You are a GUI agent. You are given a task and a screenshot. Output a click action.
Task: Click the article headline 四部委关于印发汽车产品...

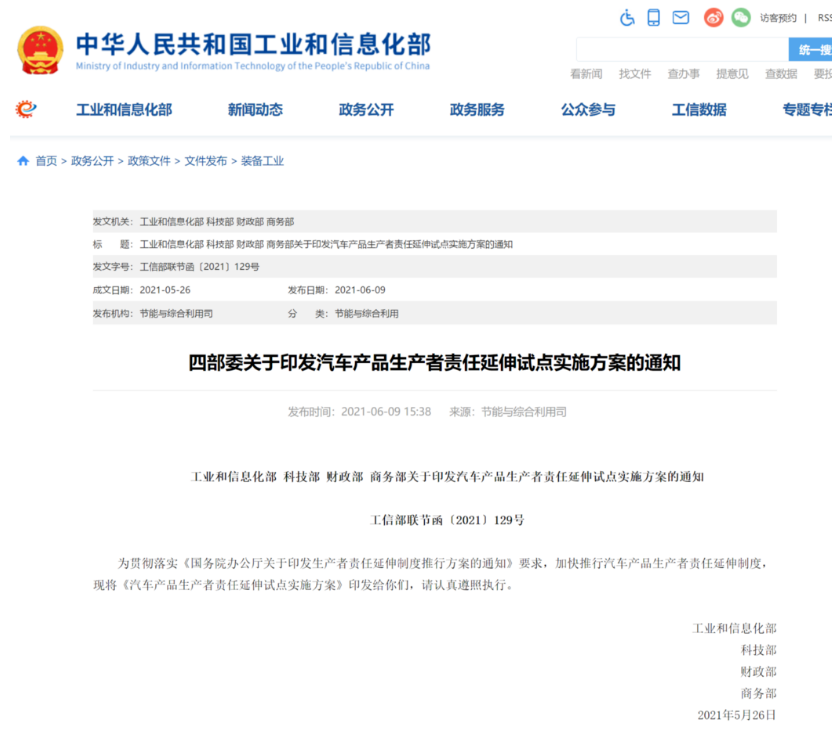[x=435, y=363]
